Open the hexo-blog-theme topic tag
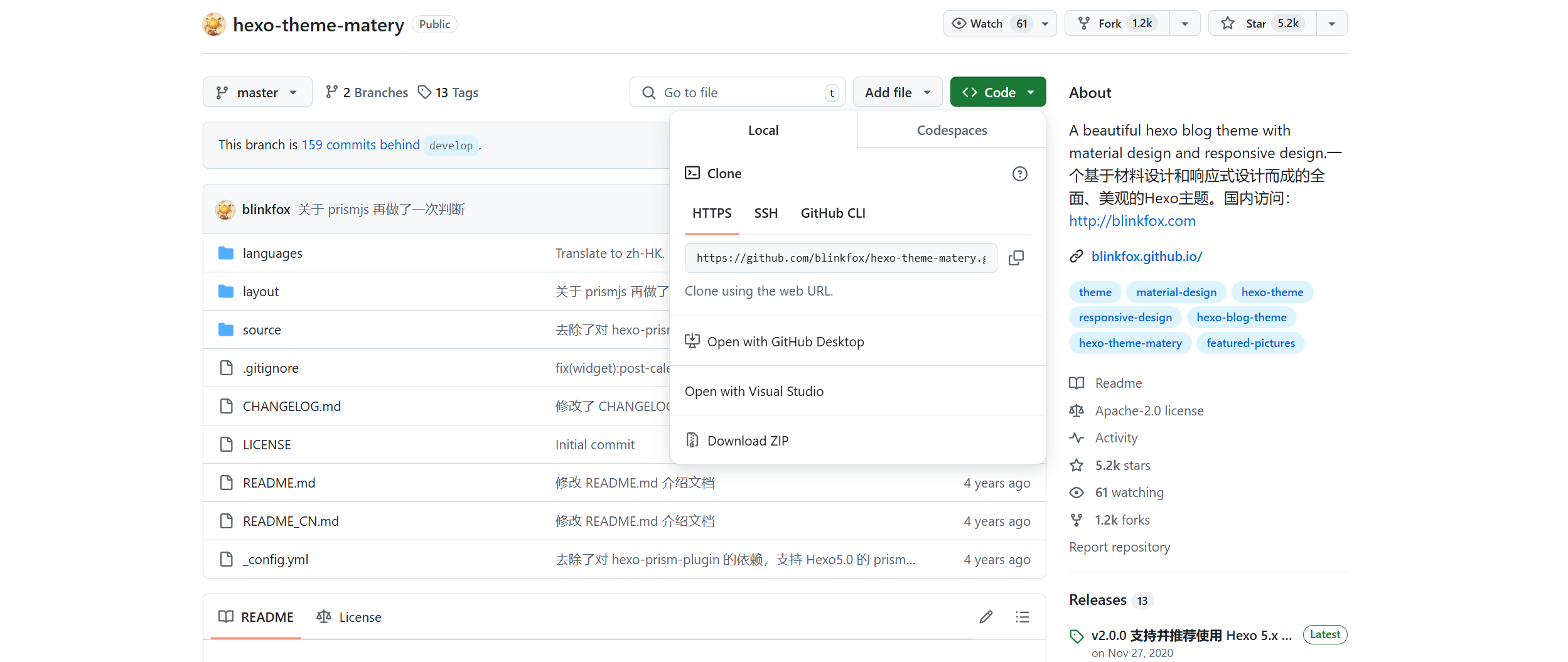1568x662 pixels. 1242,318
